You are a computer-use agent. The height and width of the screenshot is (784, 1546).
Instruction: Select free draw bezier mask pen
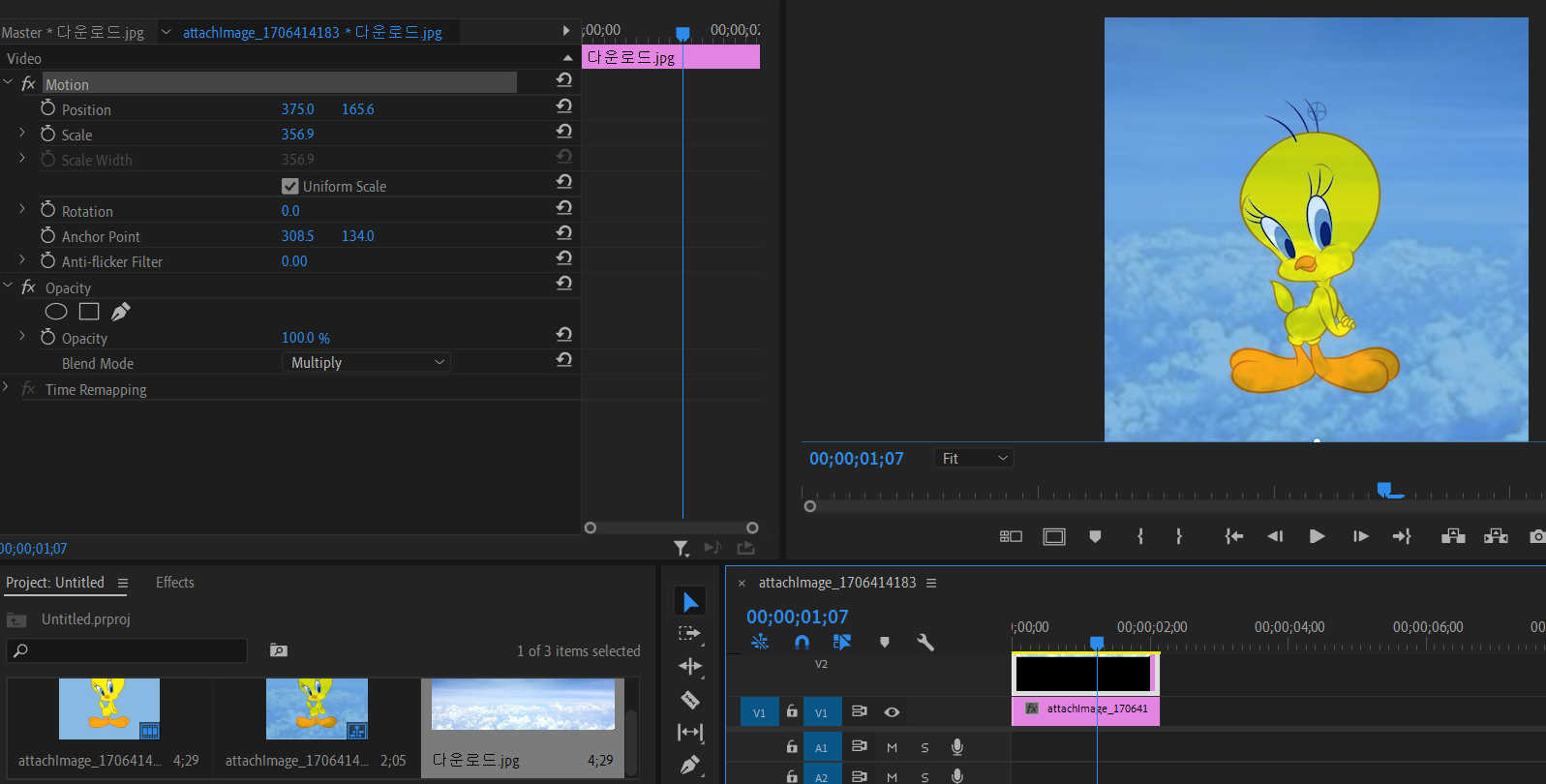click(121, 312)
